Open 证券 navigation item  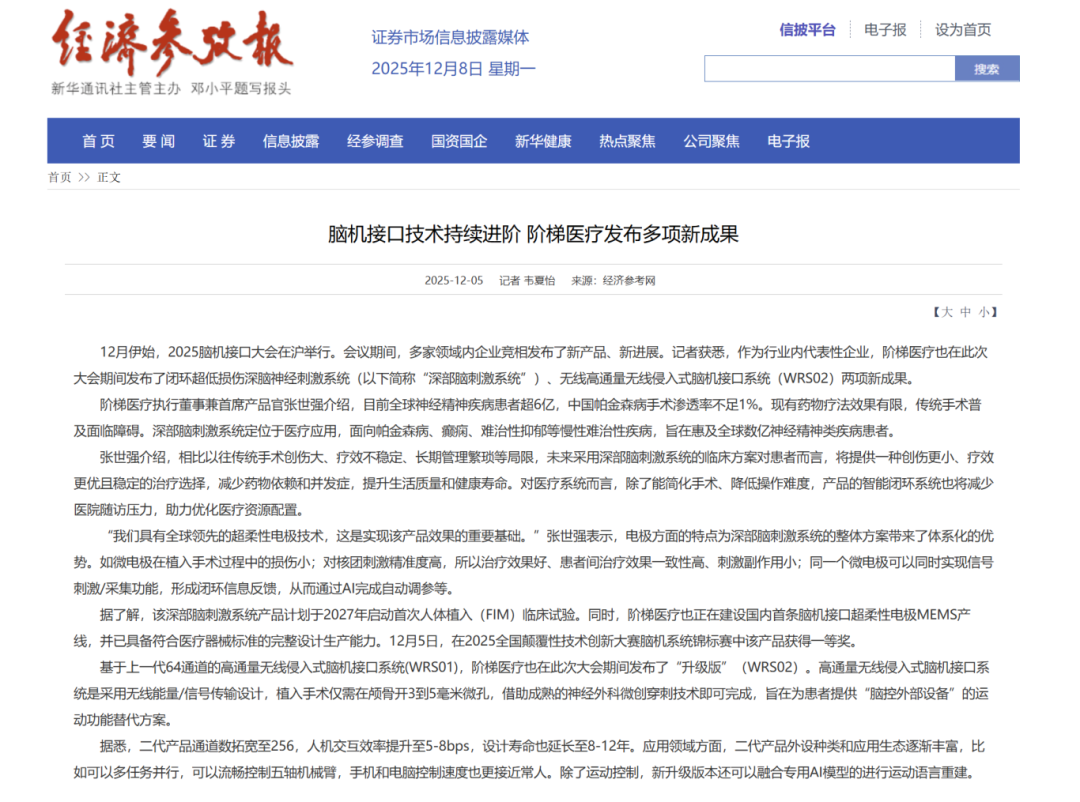[219, 141]
